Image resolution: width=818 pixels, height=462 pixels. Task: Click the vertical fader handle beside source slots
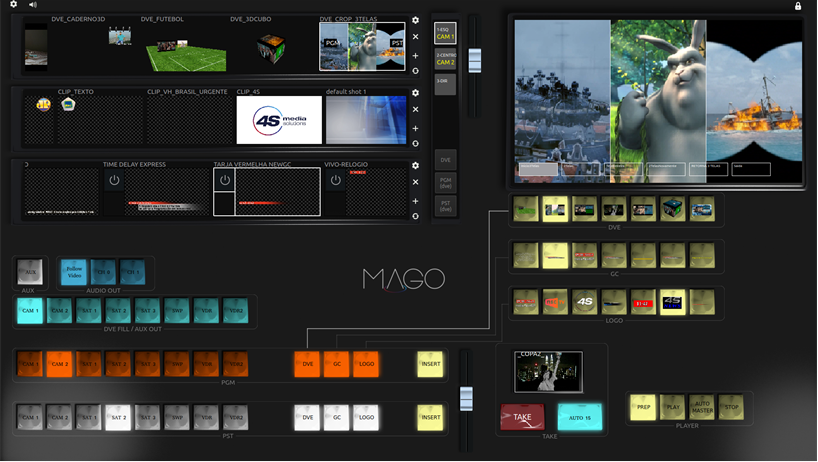[475, 60]
